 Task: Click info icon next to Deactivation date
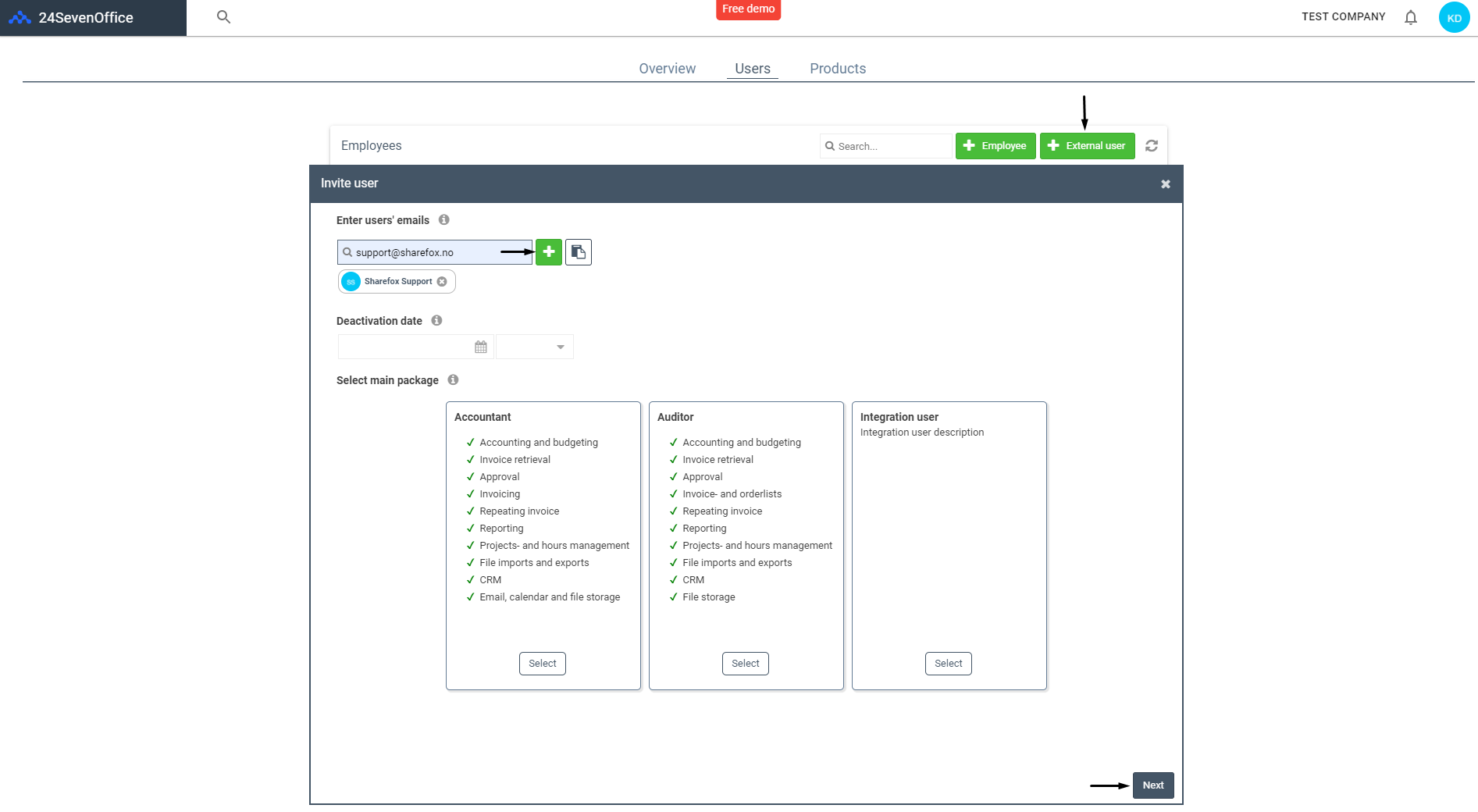437,321
